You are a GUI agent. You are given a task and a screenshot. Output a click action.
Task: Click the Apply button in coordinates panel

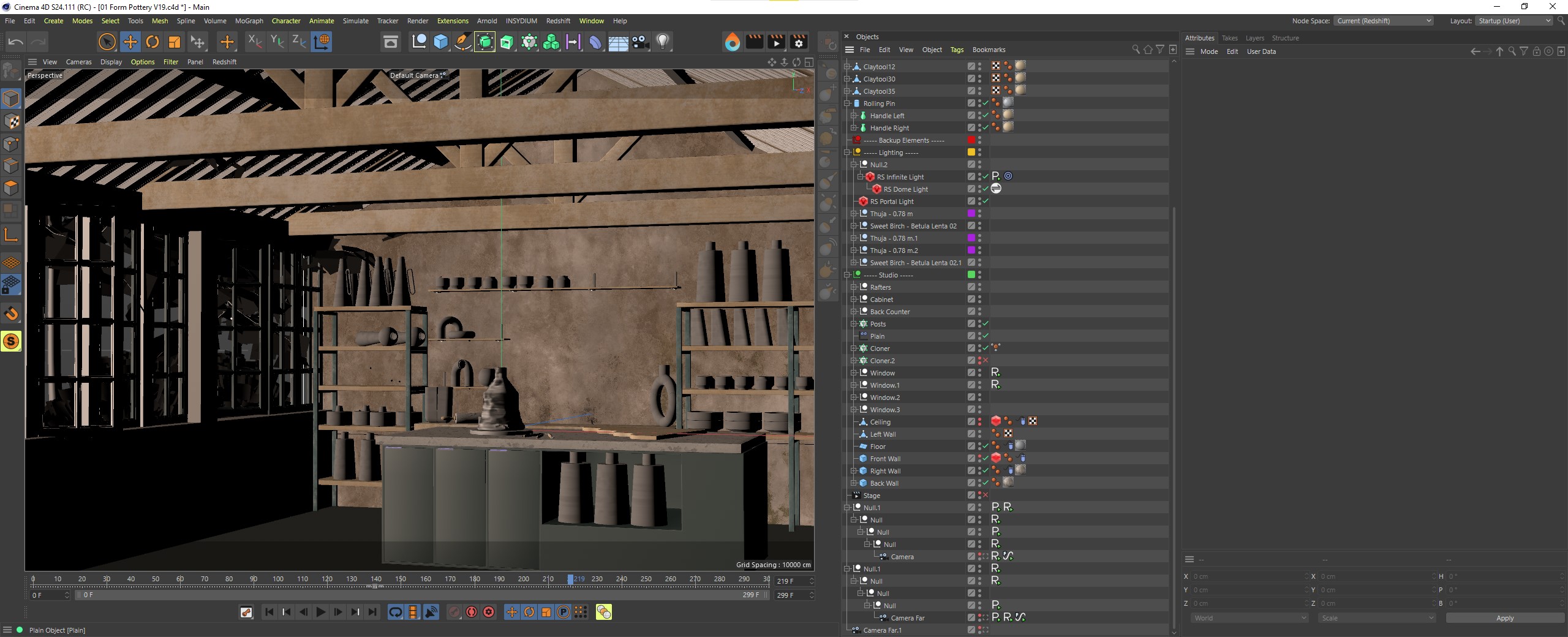(x=1504, y=618)
